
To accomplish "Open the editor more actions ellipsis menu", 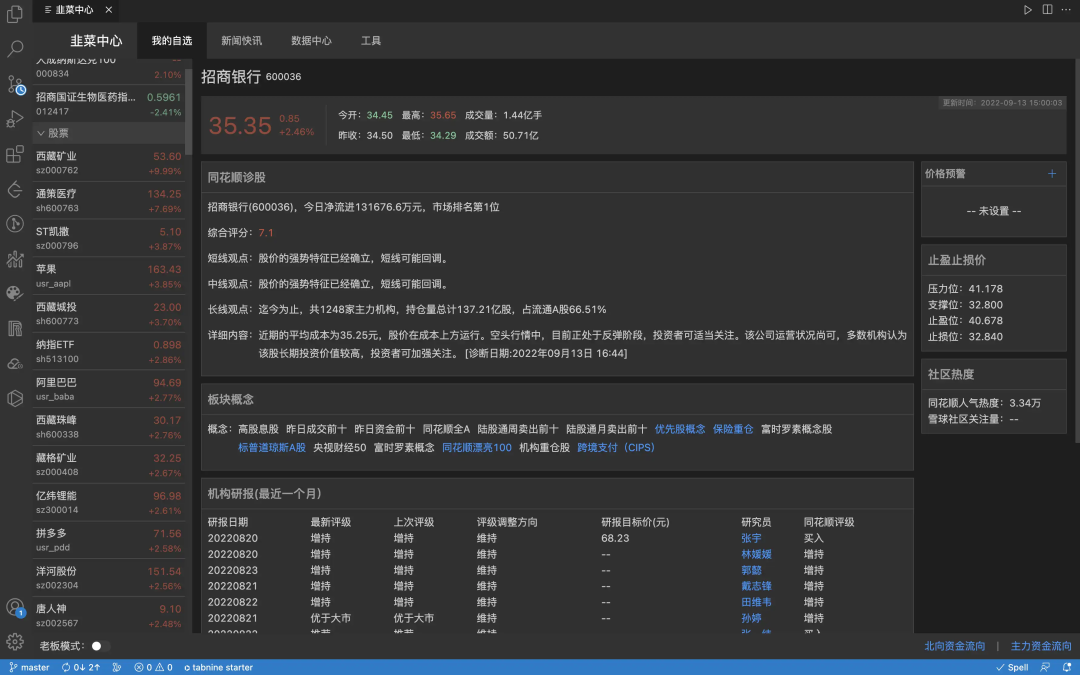I will coord(1064,9).
